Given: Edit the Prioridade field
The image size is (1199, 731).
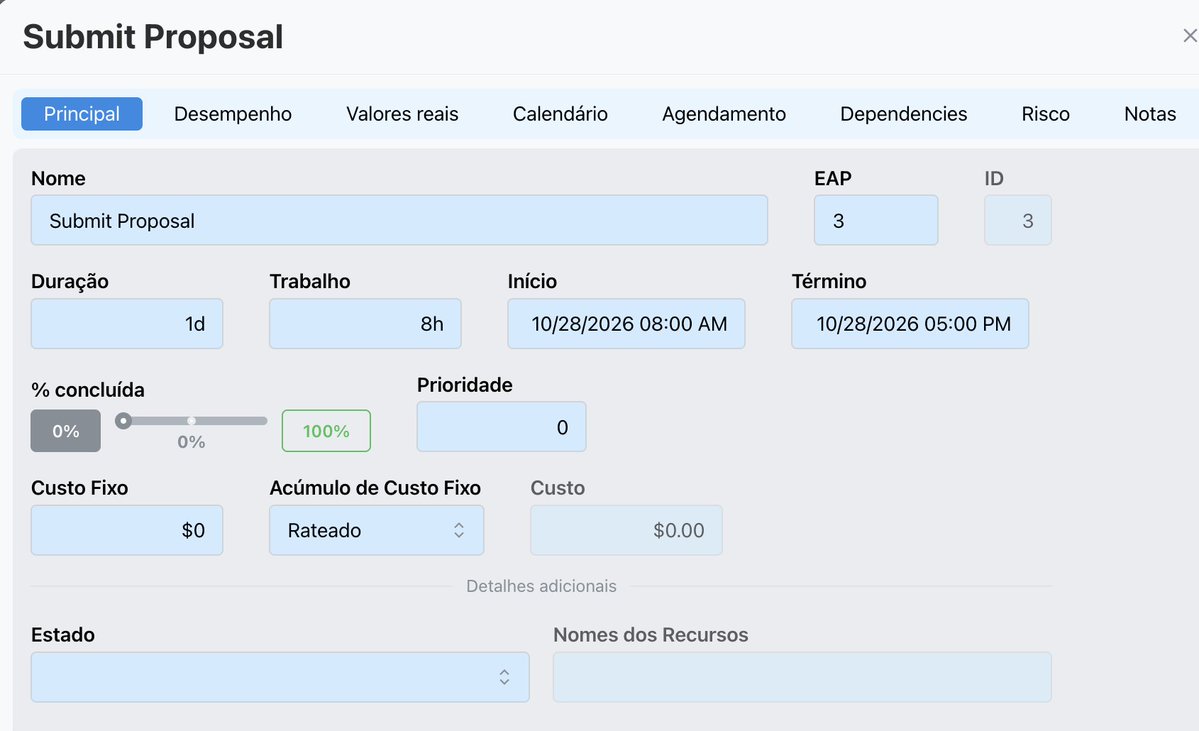Looking at the screenshot, I should [x=502, y=427].
